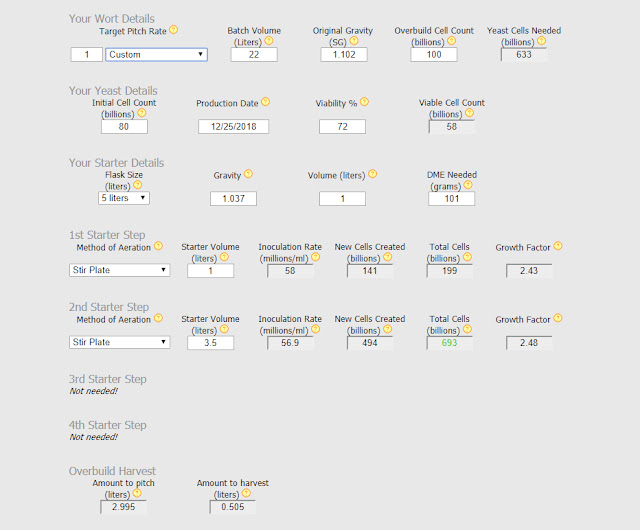Select the Production Date field 12/25/2018
640x530 pixels.
click(x=233, y=127)
